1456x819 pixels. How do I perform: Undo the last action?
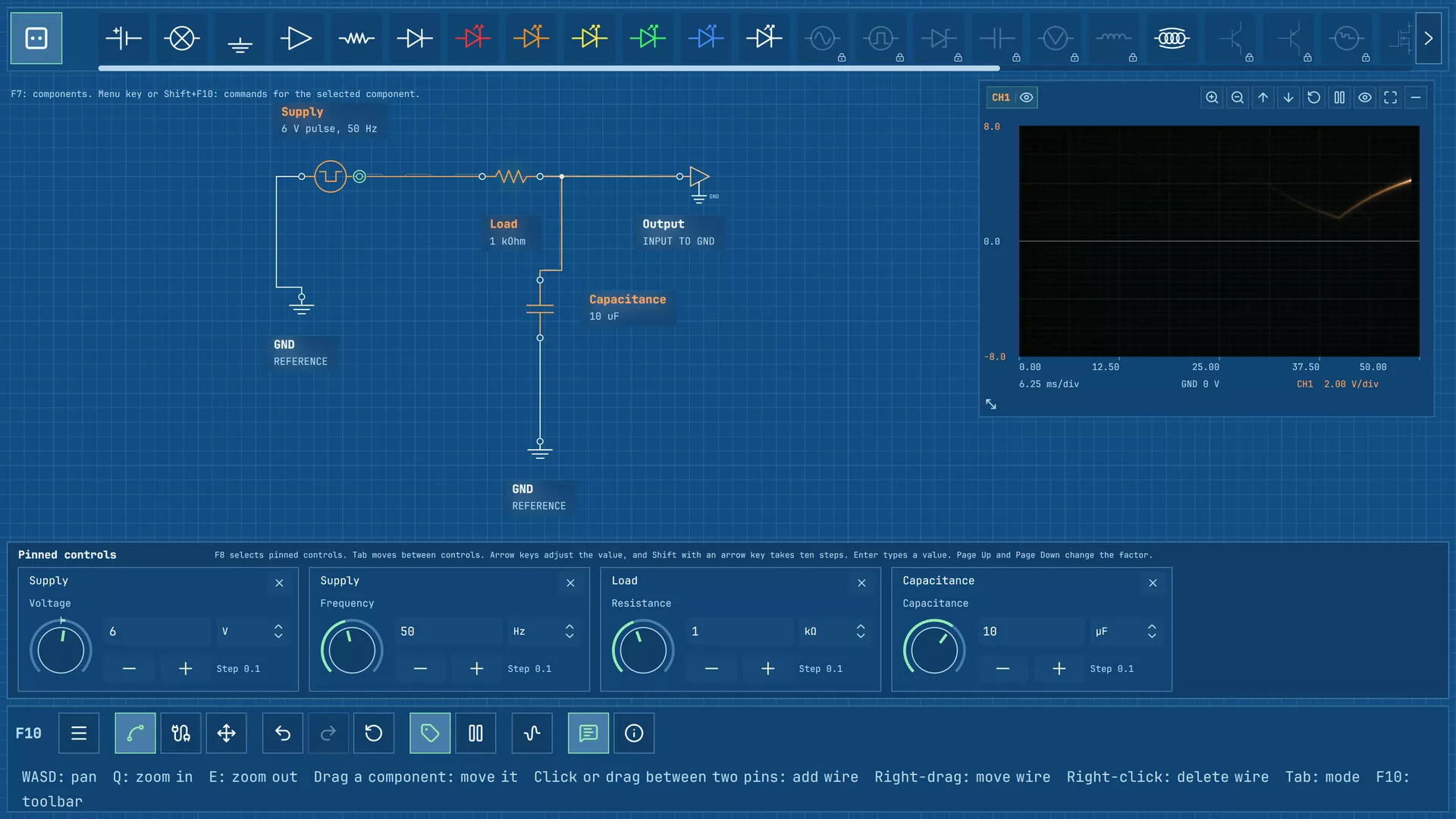pos(283,733)
